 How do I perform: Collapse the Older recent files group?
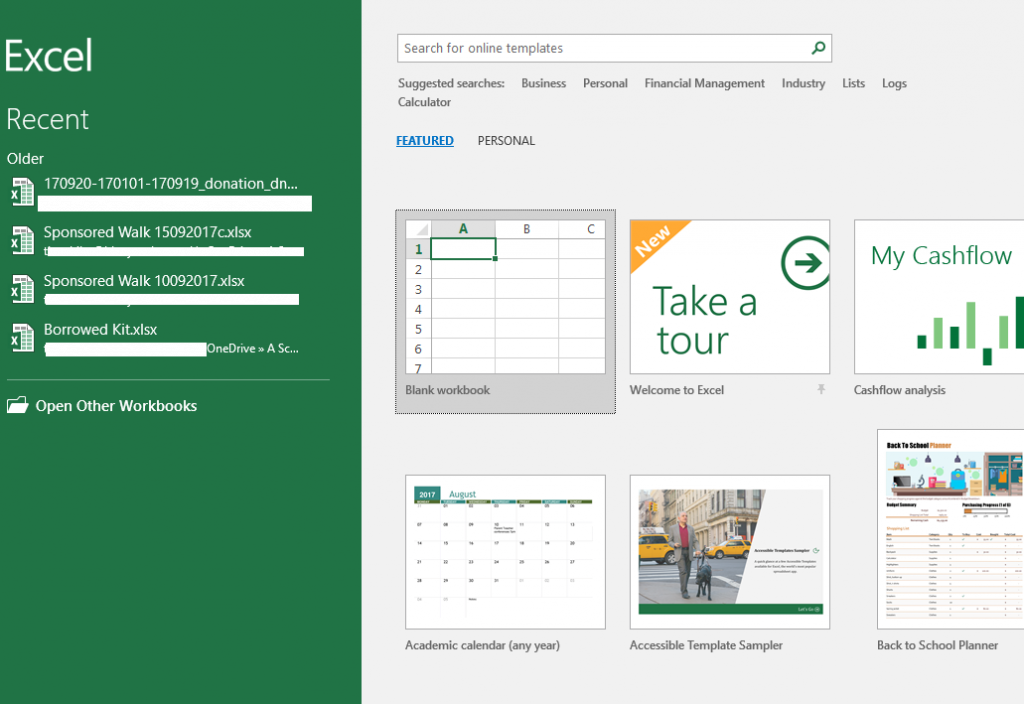(x=25, y=158)
